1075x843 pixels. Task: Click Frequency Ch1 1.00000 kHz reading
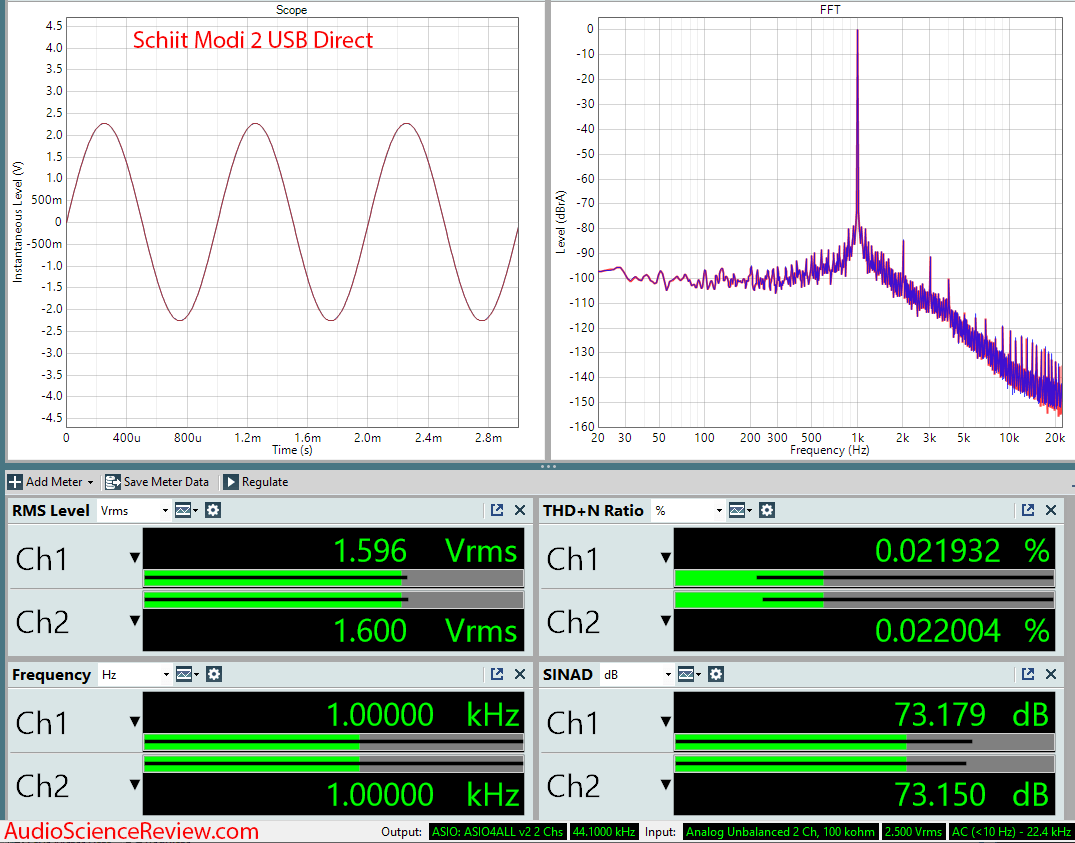pyautogui.click(x=423, y=715)
